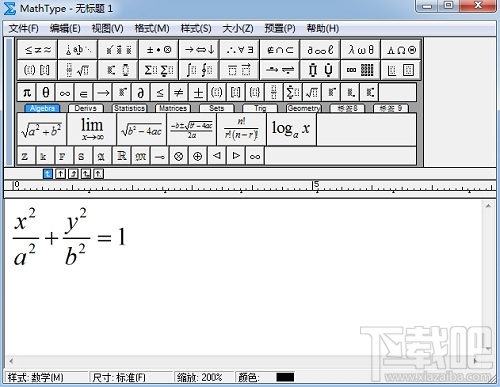The height and width of the screenshot is (387, 500).
Task: Insert the right arrow symbol from the small bar
Action: click(103, 92)
